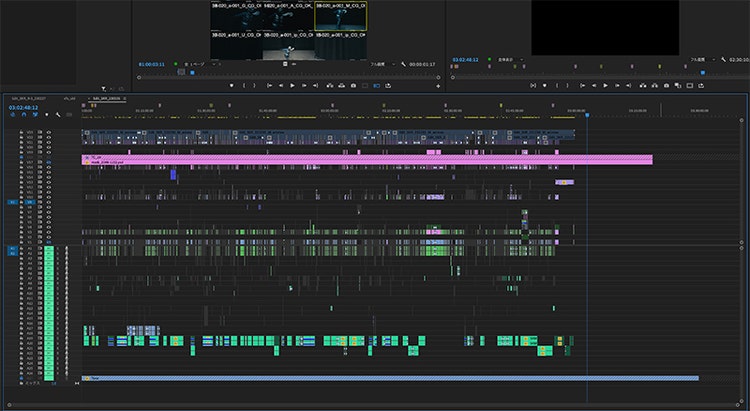Go to Out point in Program monitor
750x411 pixels.
629,86
